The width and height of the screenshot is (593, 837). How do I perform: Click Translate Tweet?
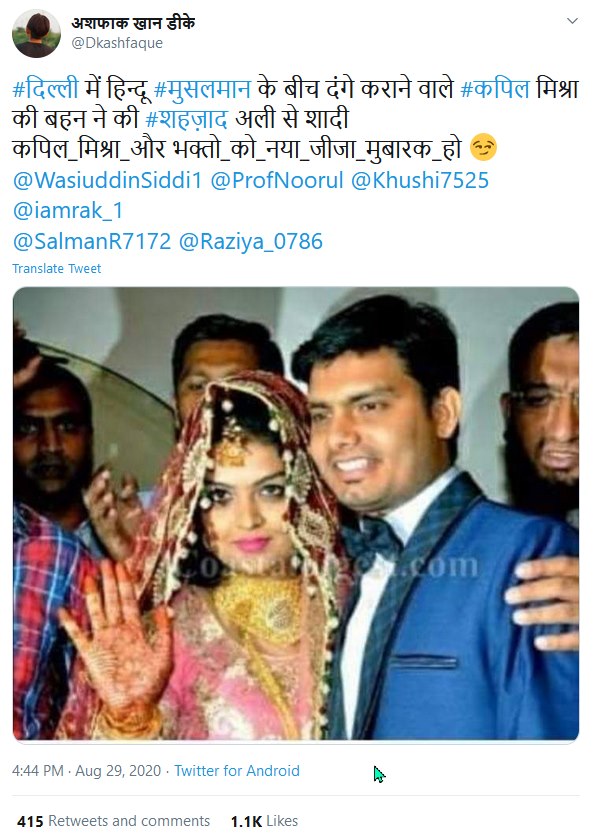pos(57,269)
